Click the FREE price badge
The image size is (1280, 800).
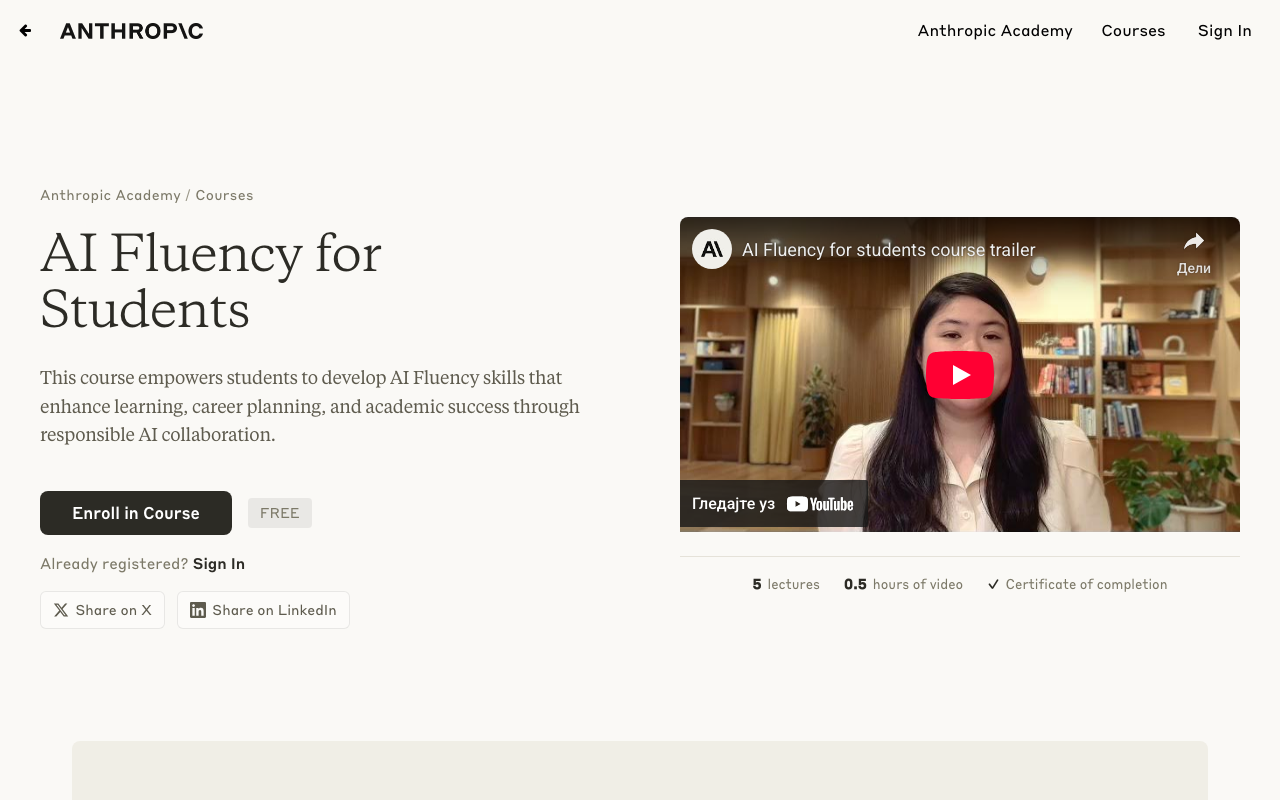(x=280, y=513)
